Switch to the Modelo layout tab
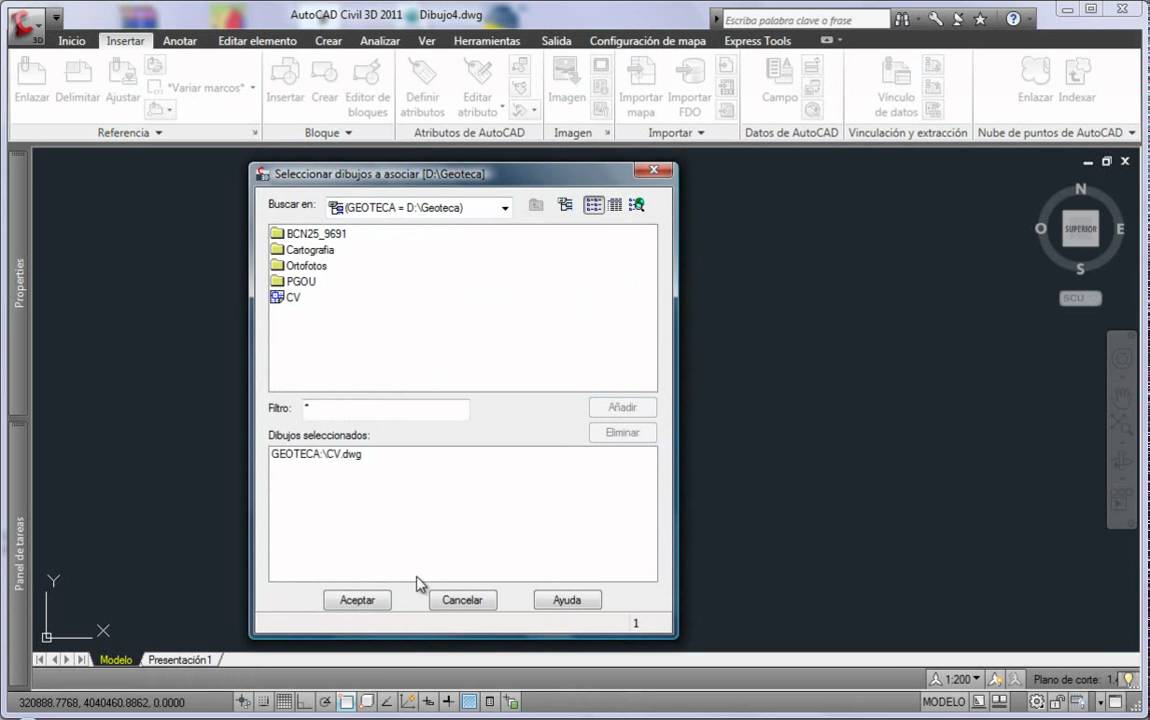The width and height of the screenshot is (1150, 720). (116, 660)
